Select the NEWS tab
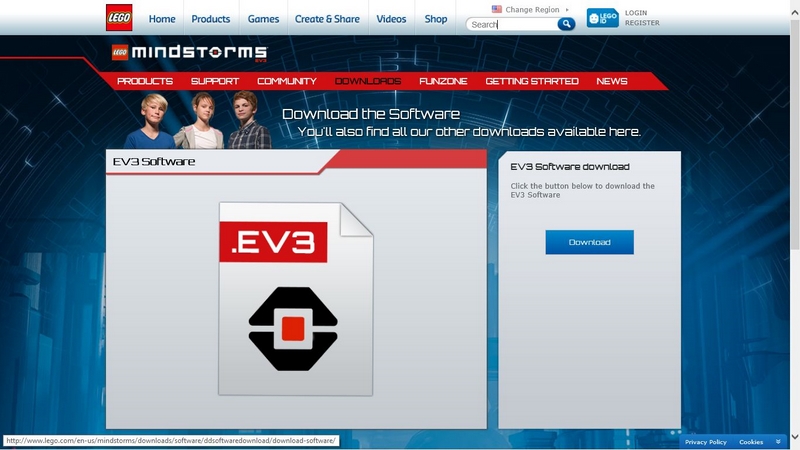Image resolution: width=800 pixels, height=450 pixels. [612, 81]
